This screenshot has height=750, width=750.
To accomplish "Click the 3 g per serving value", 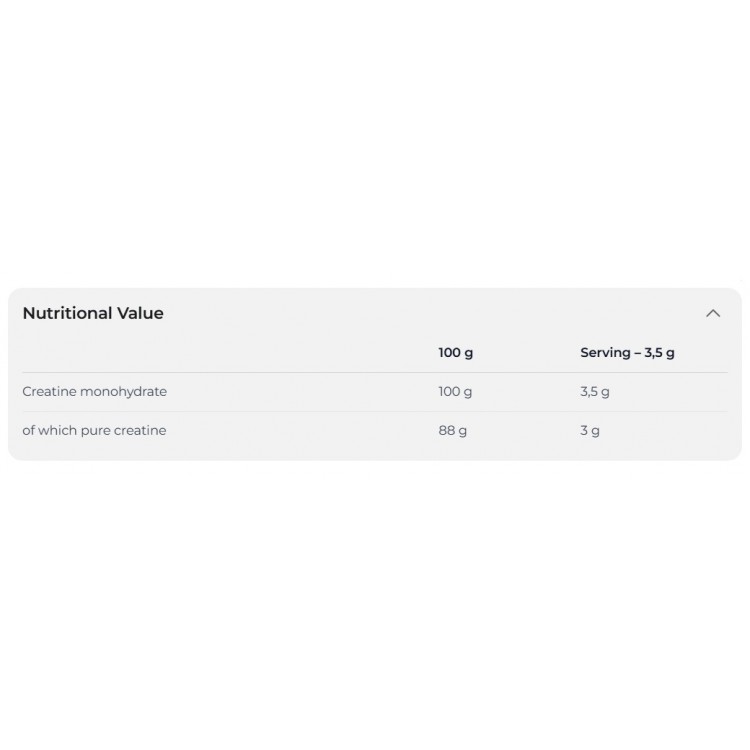I will (x=590, y=430).
